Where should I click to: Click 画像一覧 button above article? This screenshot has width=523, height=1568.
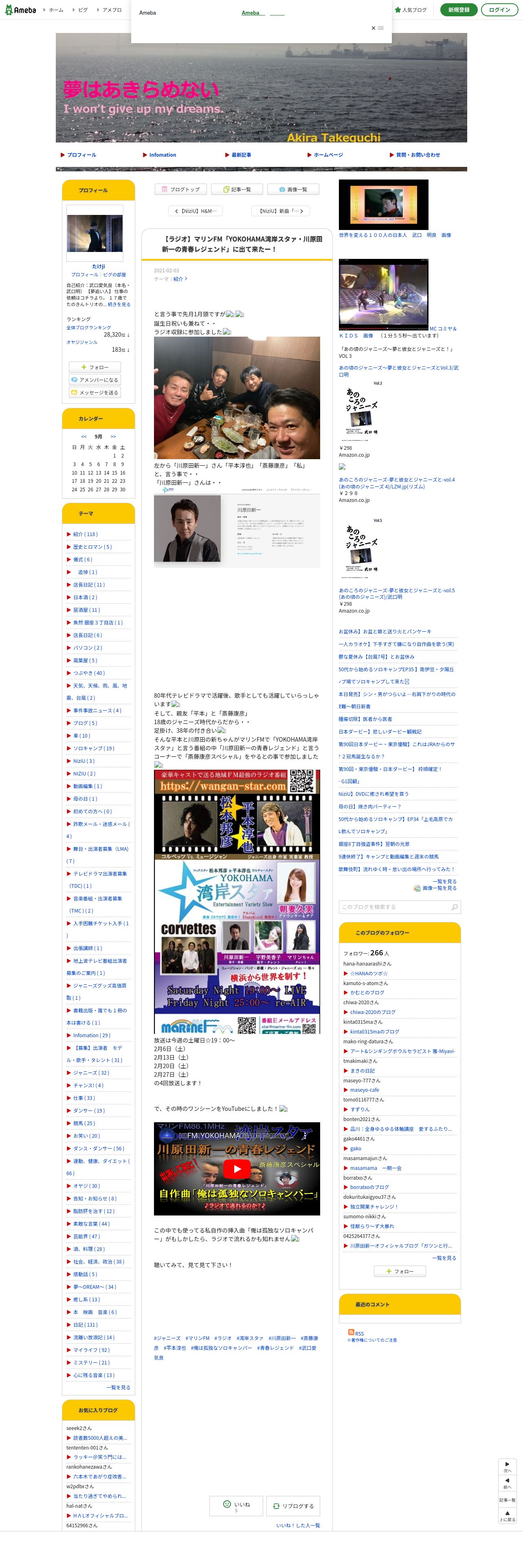(x=293, y=189)
